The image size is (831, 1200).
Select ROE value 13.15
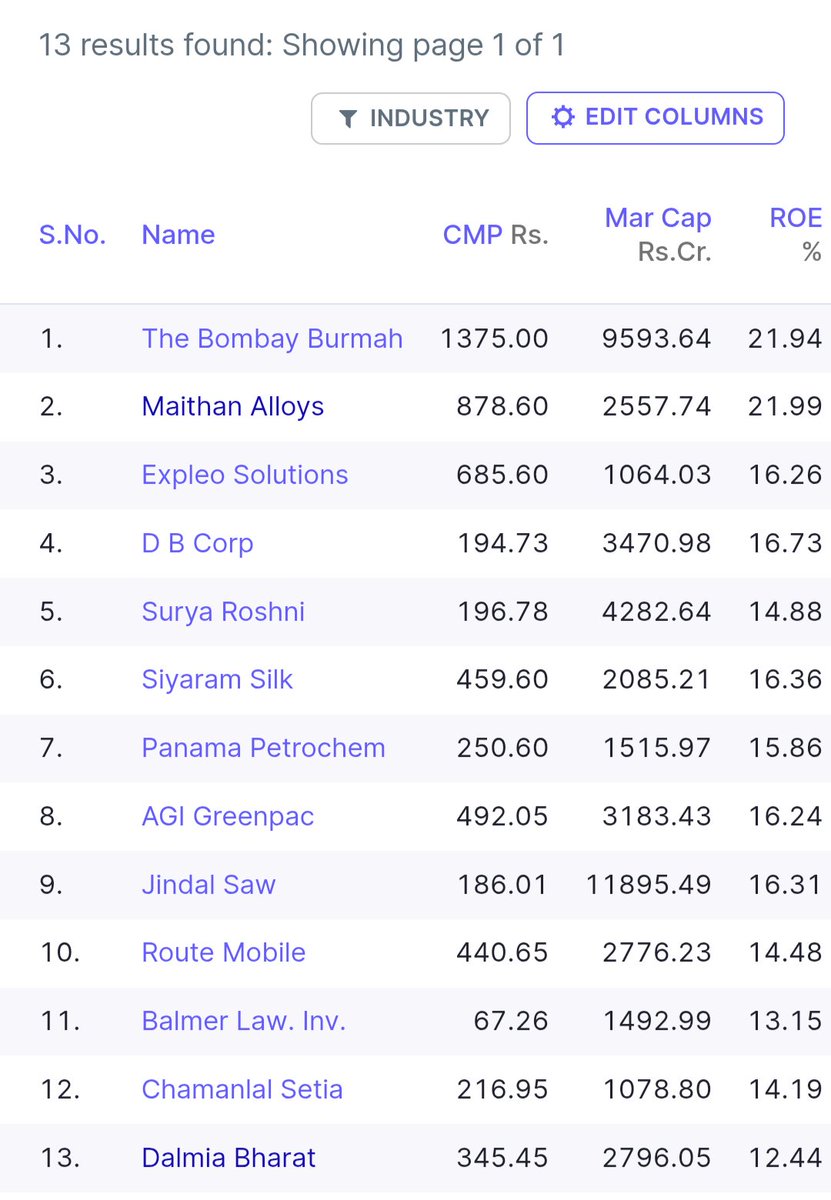point(785,1021)
